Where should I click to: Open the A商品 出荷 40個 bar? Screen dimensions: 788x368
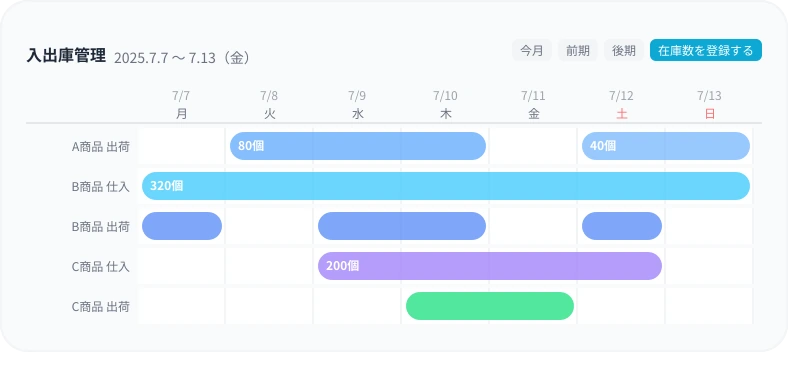tap(666, 146)
